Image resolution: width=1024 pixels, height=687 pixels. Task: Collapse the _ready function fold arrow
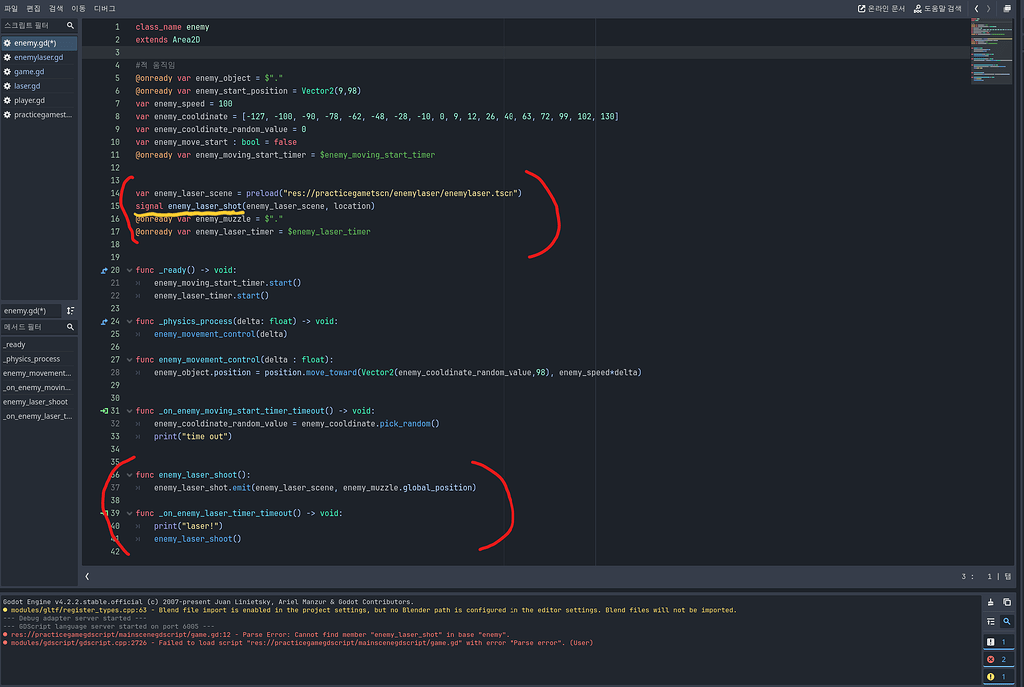tap(129, 270)
